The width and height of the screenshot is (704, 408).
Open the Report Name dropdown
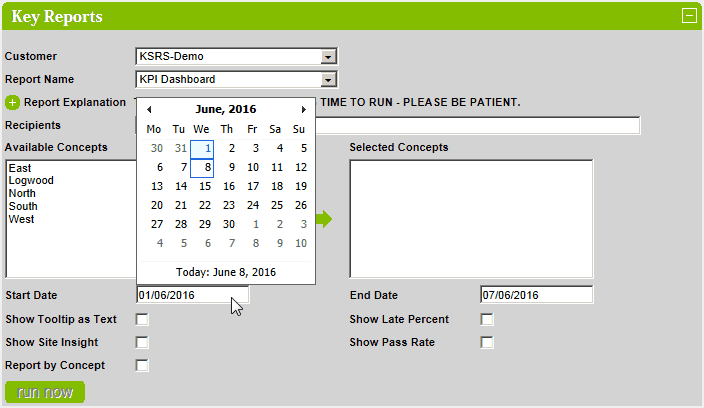coord(328,80)
